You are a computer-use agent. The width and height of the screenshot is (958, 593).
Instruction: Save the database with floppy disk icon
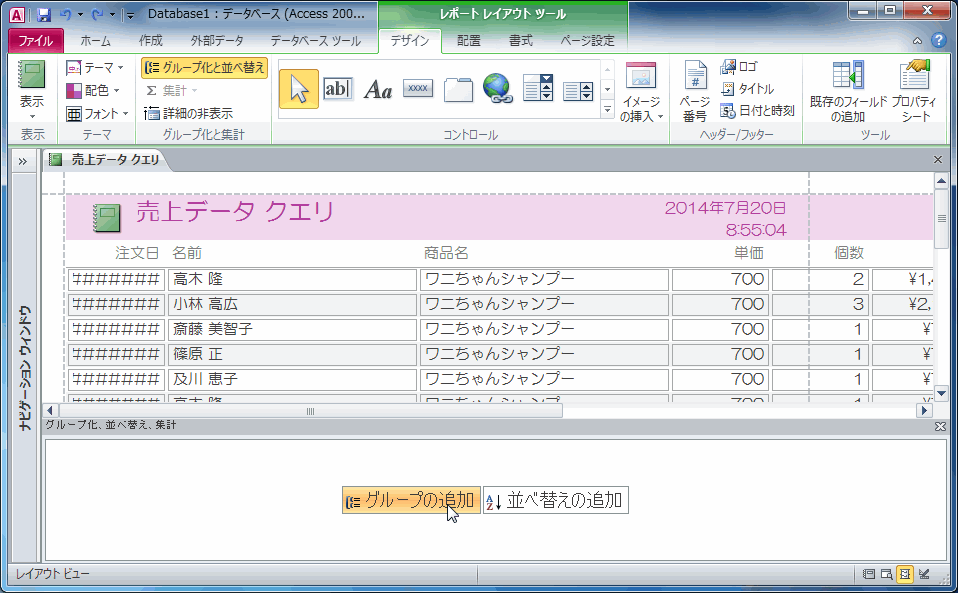point(43,14)
